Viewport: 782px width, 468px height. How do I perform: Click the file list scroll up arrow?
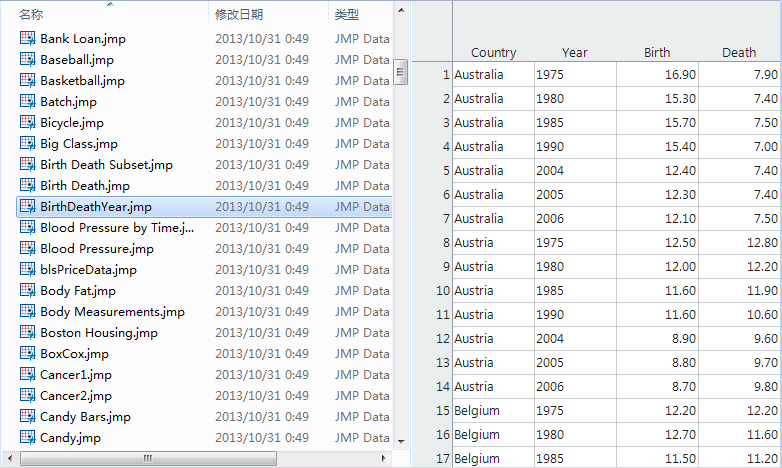pyautogui.click(x=401, y=10)
